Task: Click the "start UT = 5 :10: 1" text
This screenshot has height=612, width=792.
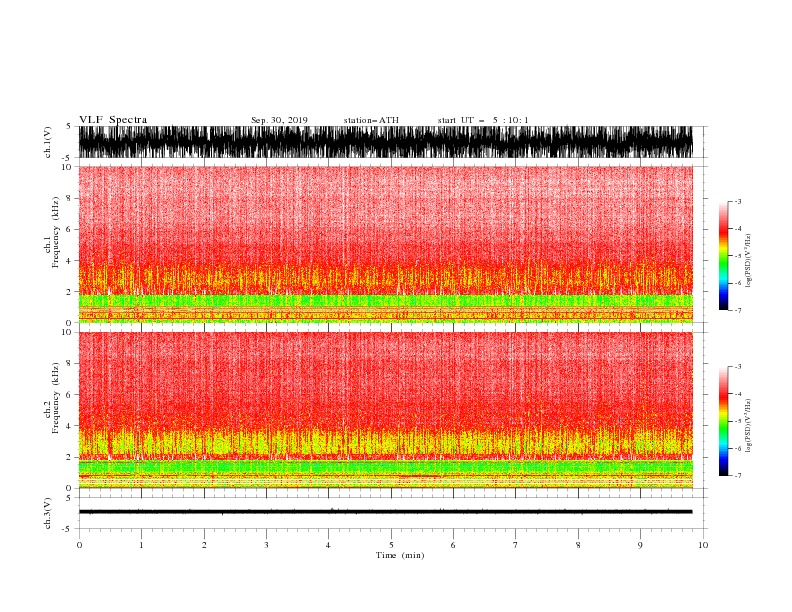Action: coord(483,120)
